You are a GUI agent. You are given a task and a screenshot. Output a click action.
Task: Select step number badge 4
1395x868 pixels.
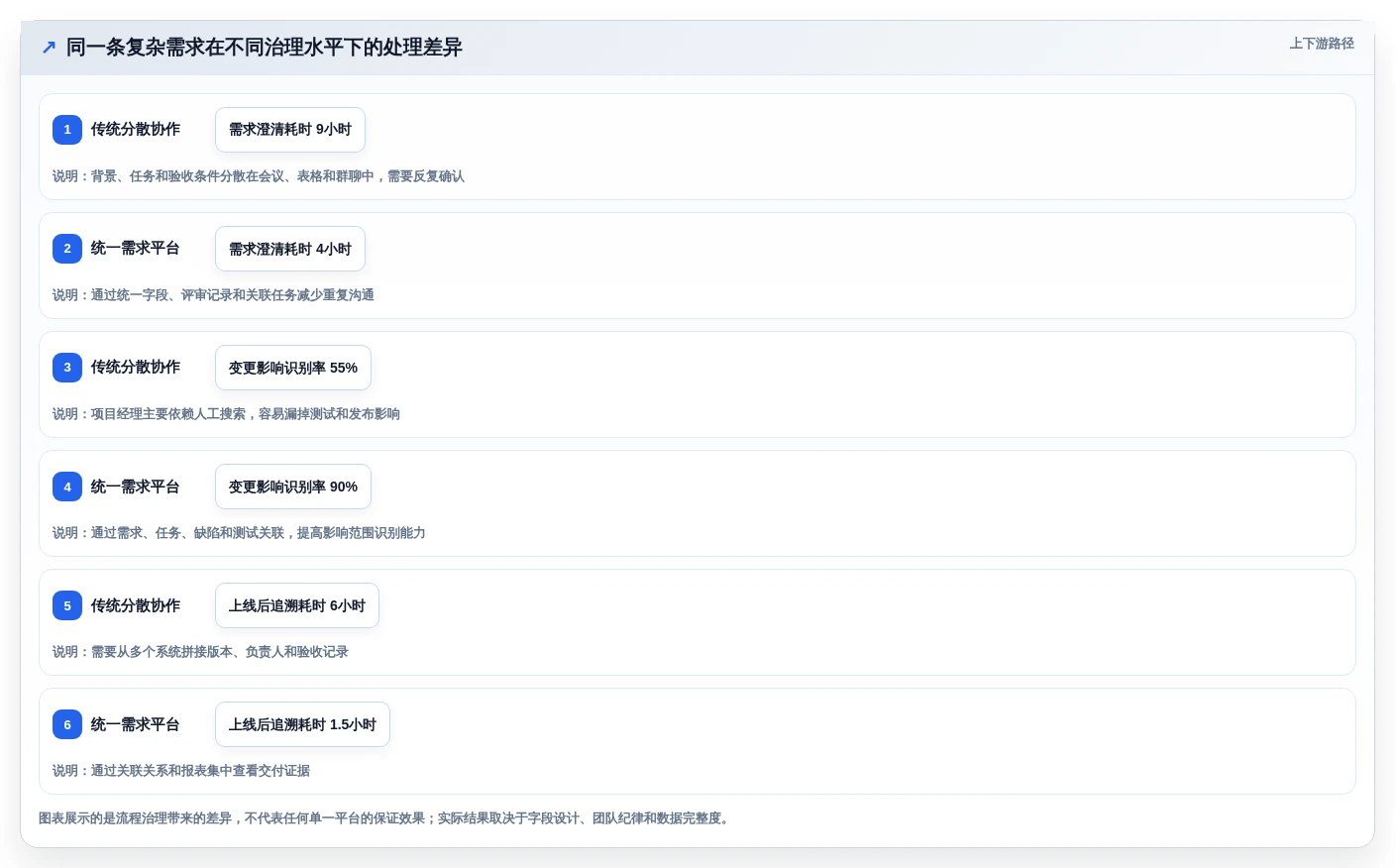click(67, 487)
